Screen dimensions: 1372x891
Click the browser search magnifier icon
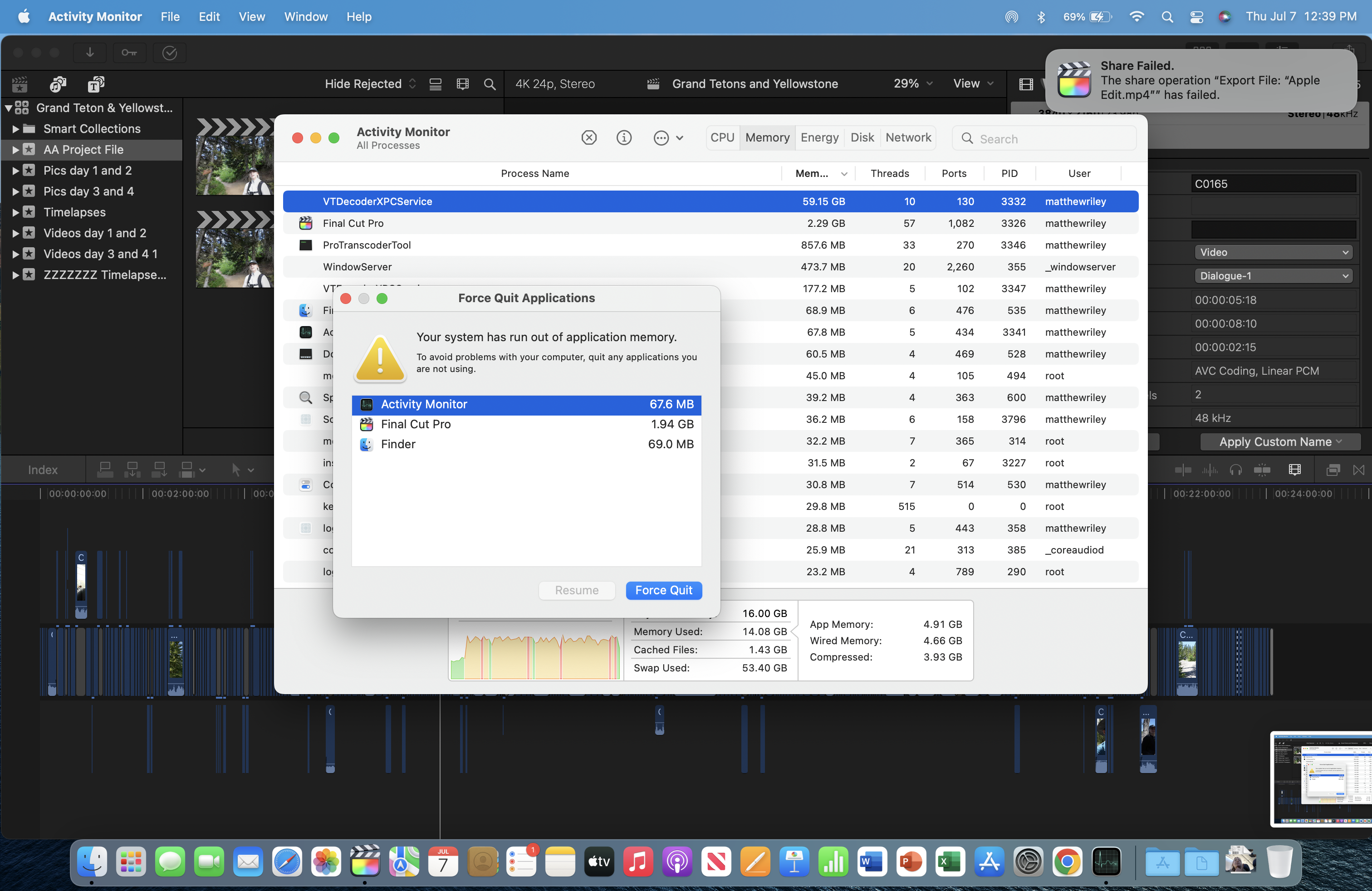[490, 84]
